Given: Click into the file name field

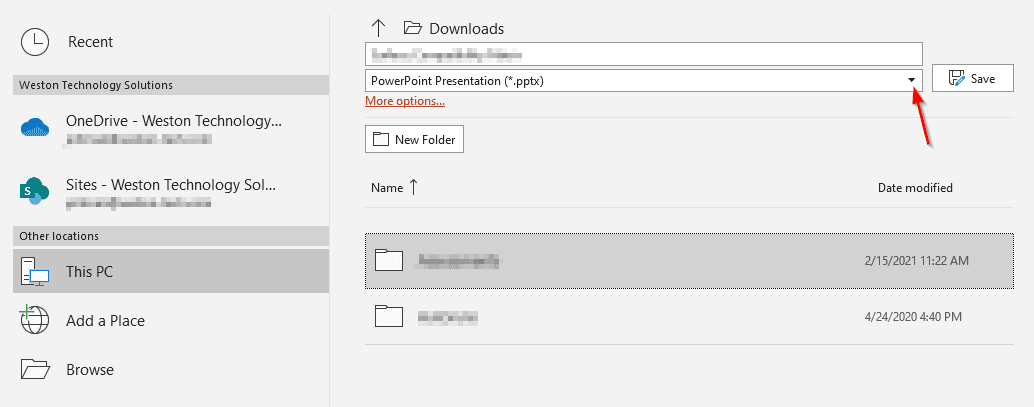Looking at the screenshot, I should point(644,53).
